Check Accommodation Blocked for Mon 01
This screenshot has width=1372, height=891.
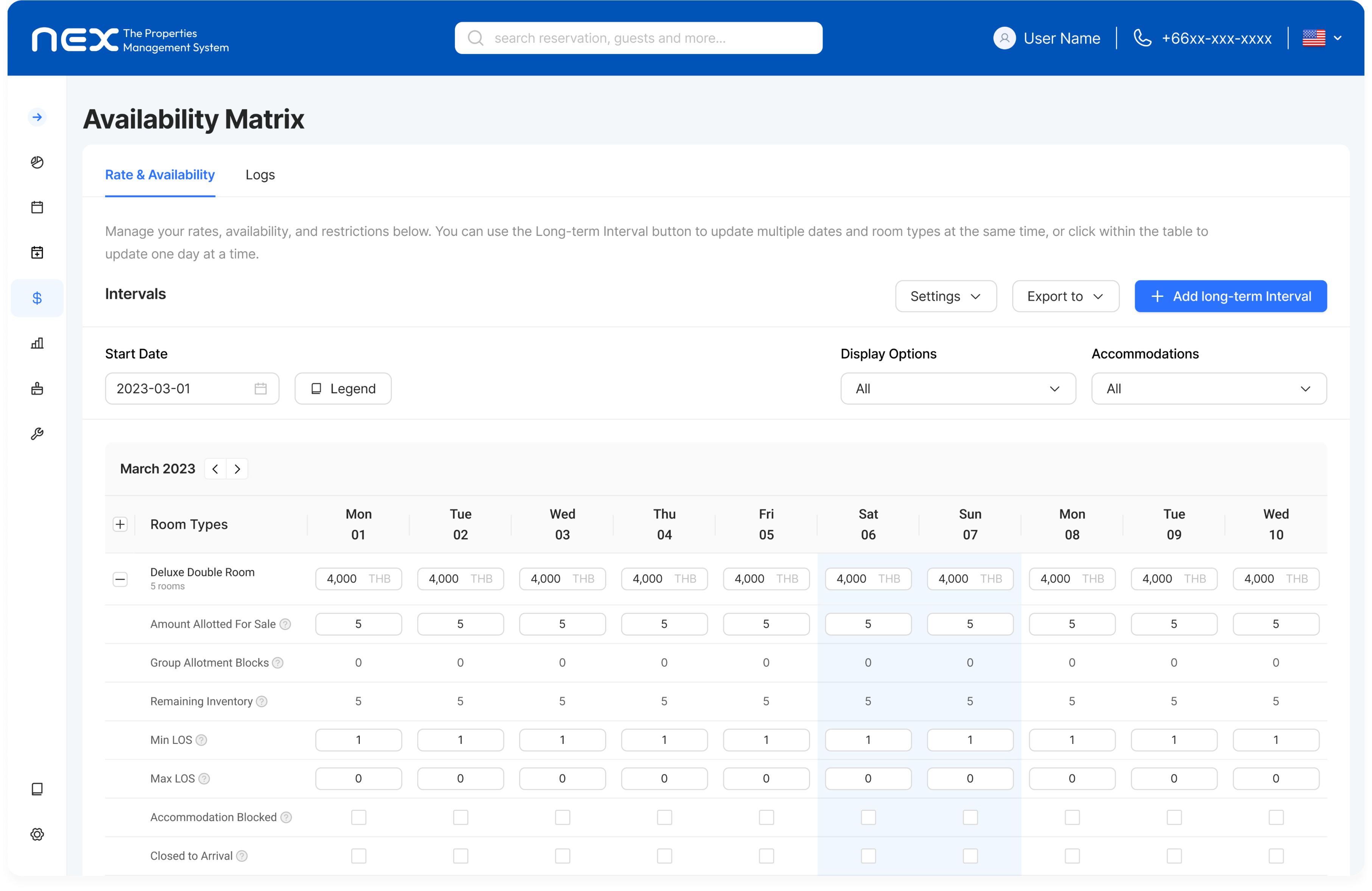pos(359,817)
